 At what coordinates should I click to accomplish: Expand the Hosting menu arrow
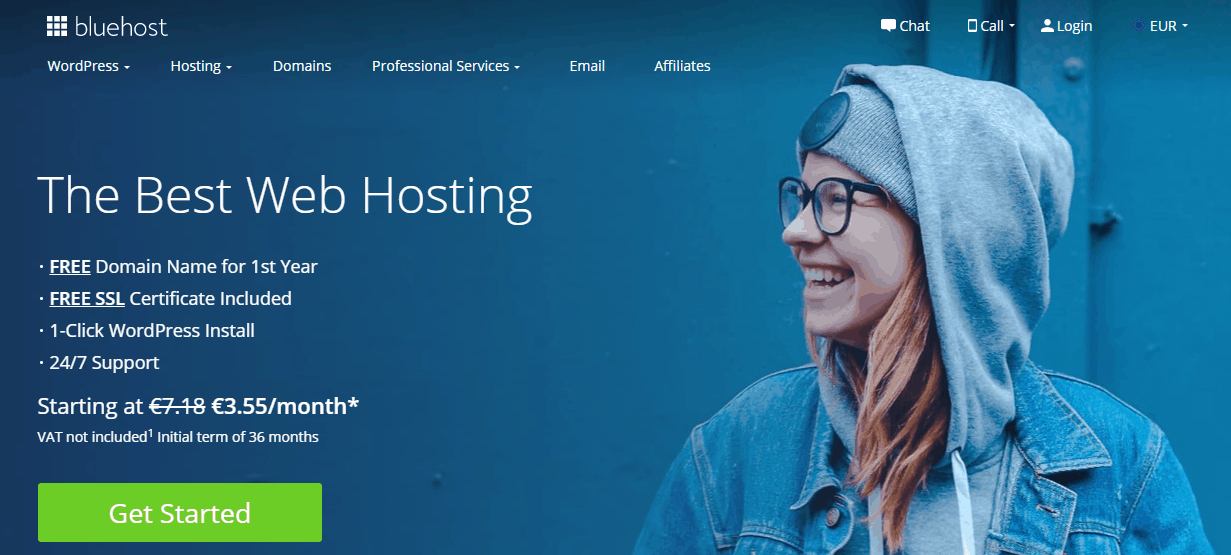229,68
